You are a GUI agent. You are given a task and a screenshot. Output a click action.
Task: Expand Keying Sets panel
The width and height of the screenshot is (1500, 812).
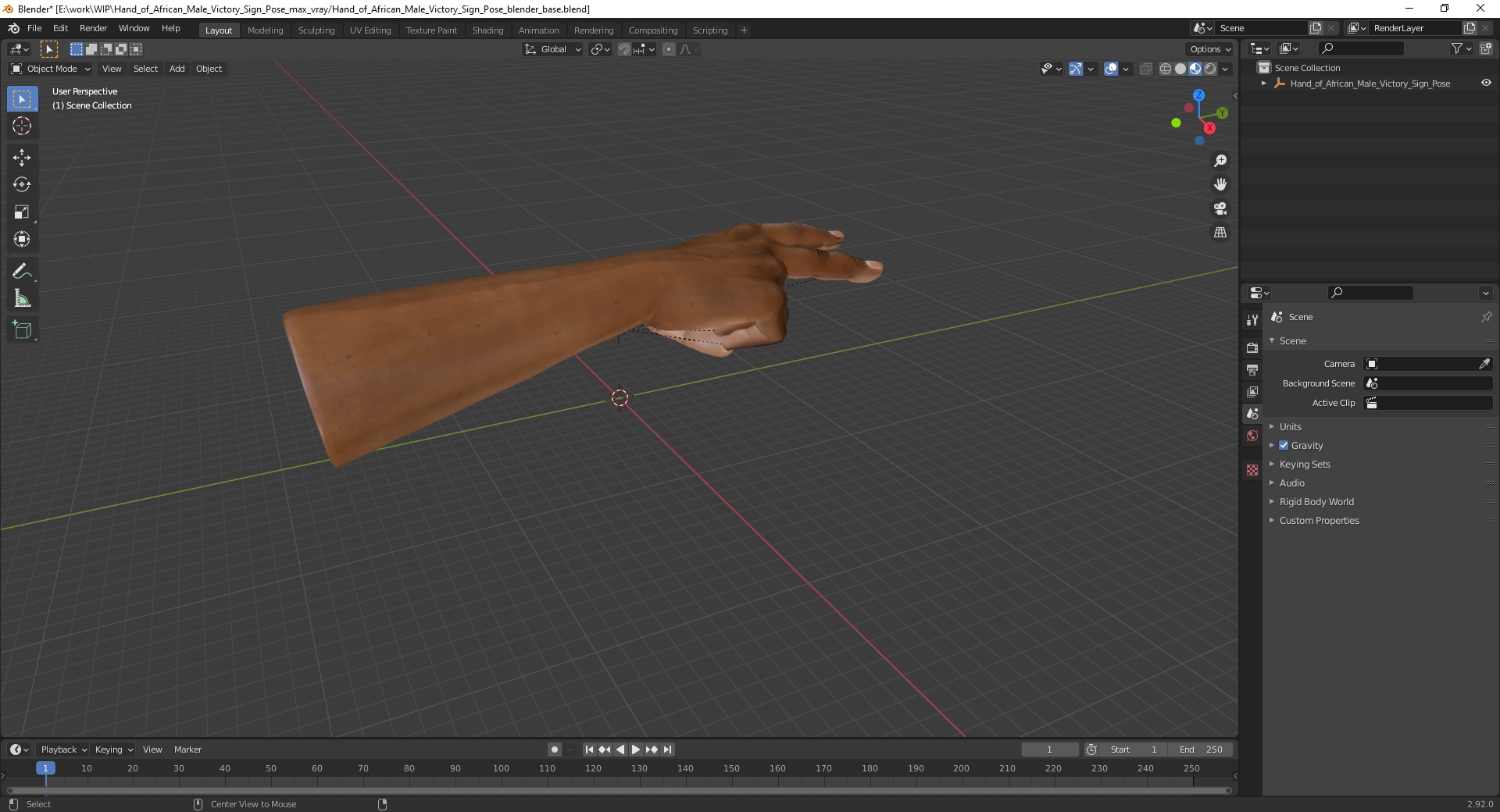(1305, 464)
